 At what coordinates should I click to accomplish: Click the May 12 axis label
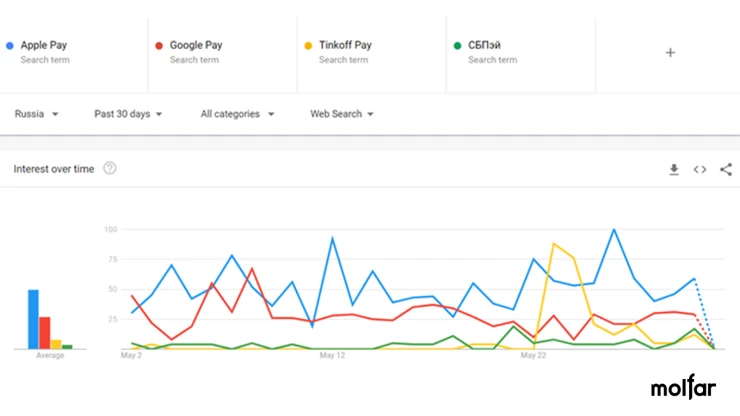(332, 356)
